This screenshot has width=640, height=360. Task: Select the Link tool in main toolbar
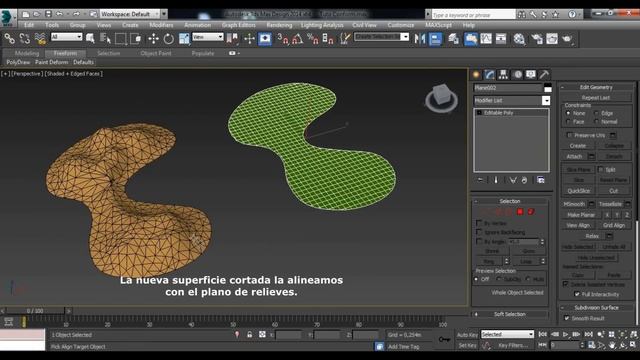(x=9, y=39)
